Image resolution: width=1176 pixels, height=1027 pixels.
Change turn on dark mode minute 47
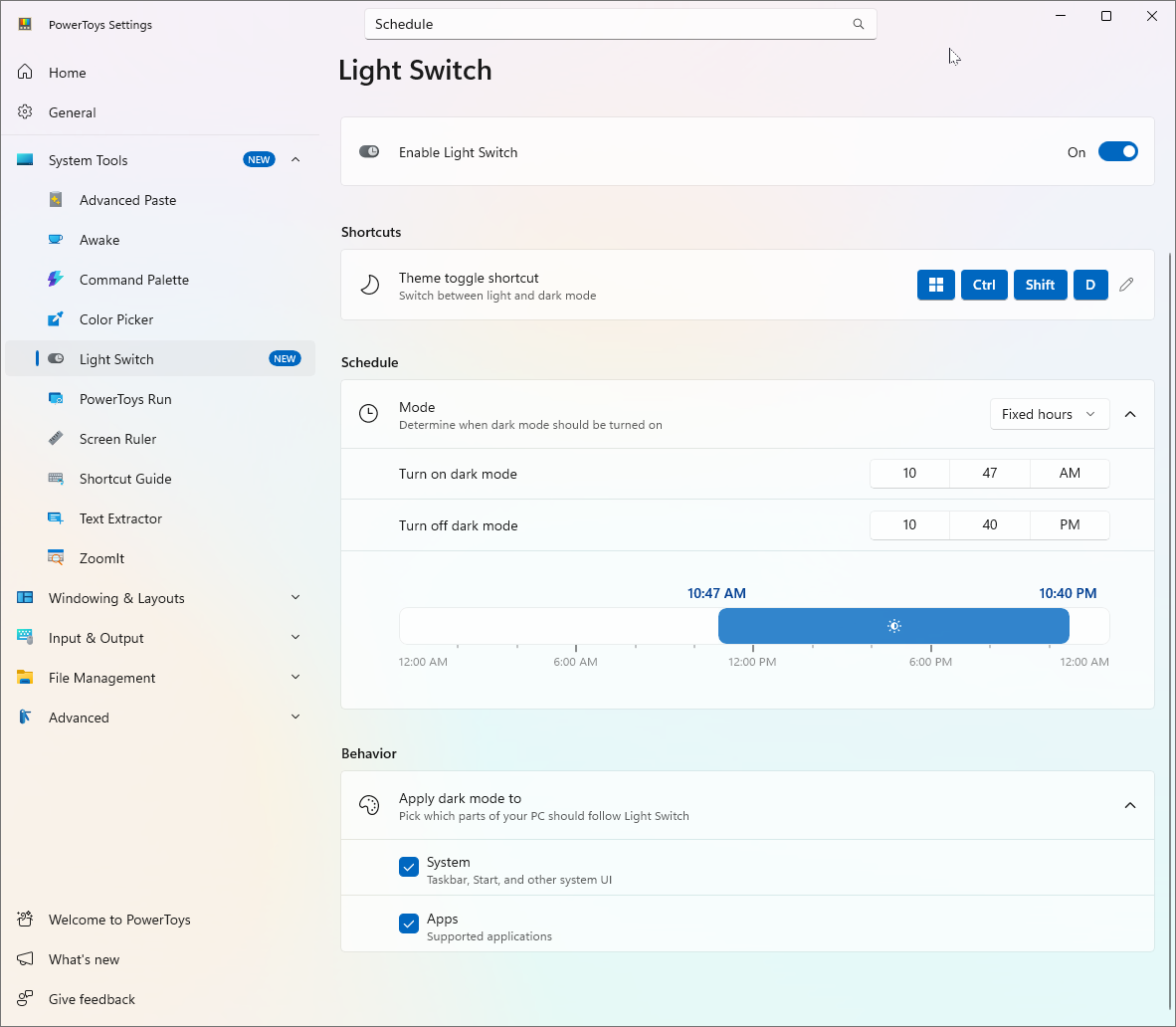pos(990,474)
